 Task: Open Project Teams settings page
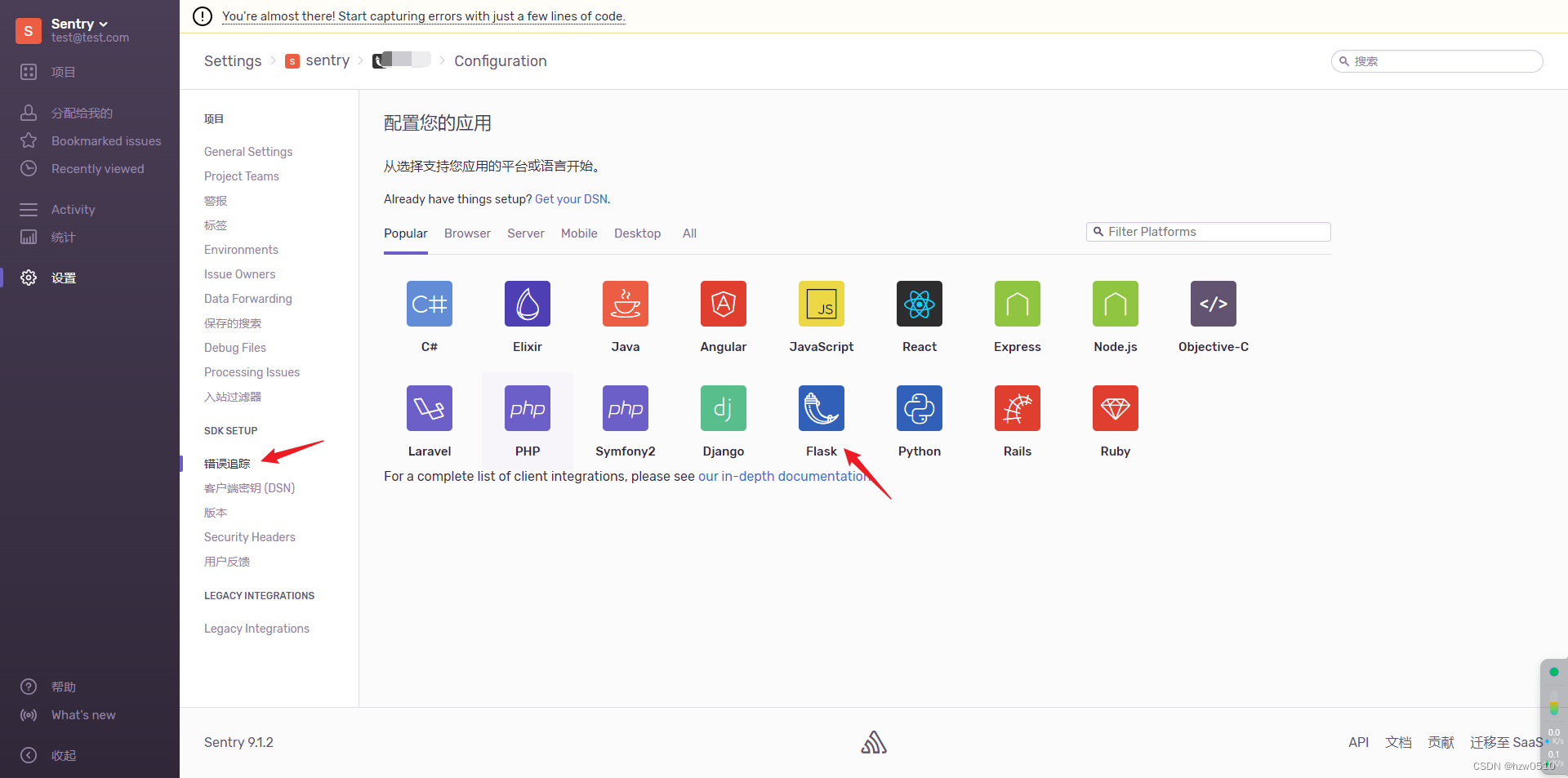tap(242, 176)
